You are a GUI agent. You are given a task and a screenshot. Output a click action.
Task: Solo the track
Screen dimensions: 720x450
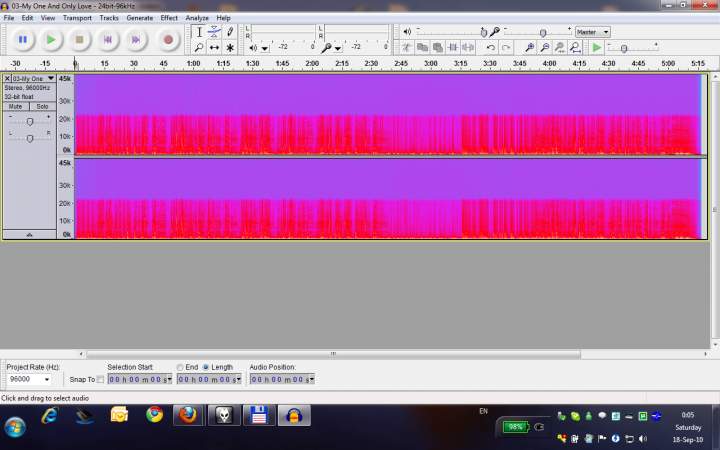[42, 107]
